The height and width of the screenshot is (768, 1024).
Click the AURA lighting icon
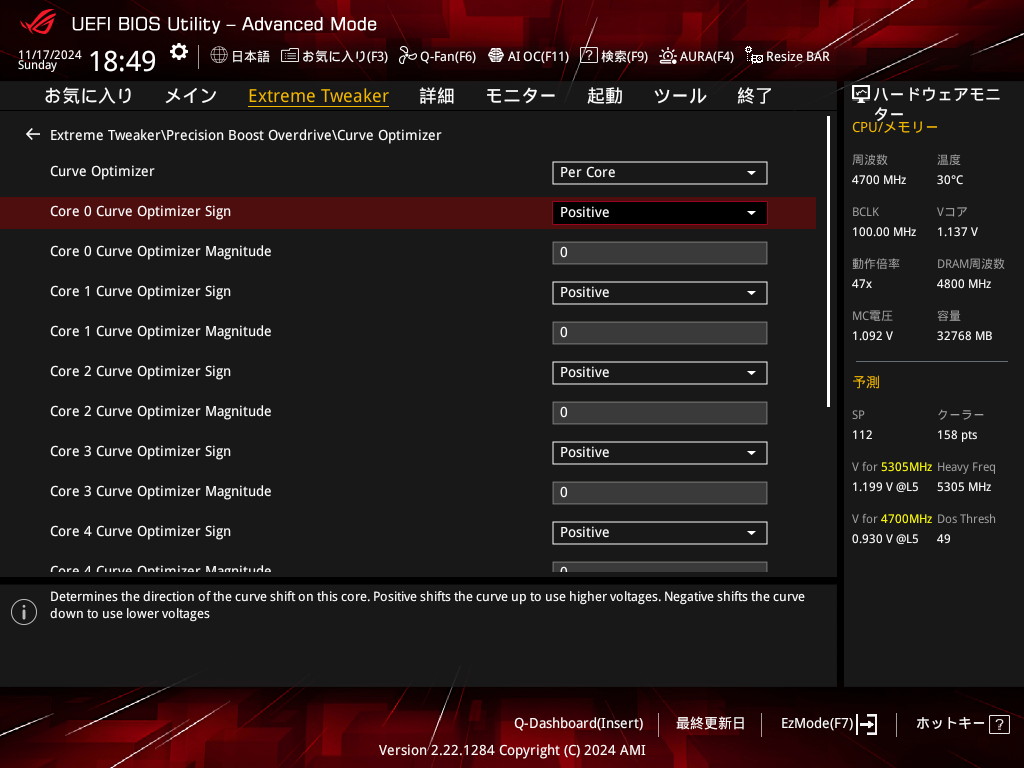[x=667, y=56]
